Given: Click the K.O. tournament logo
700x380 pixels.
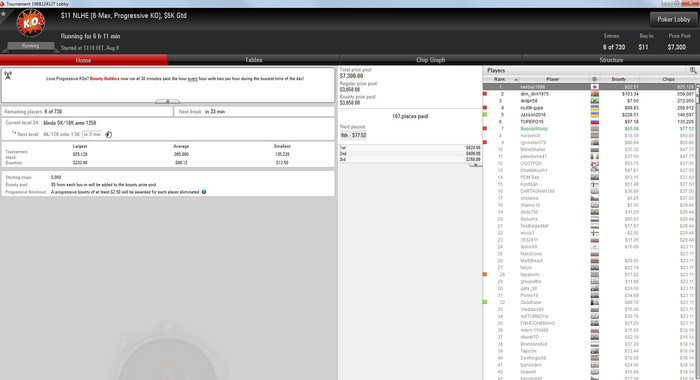Looking at the screenshot, I should point(30,23).
